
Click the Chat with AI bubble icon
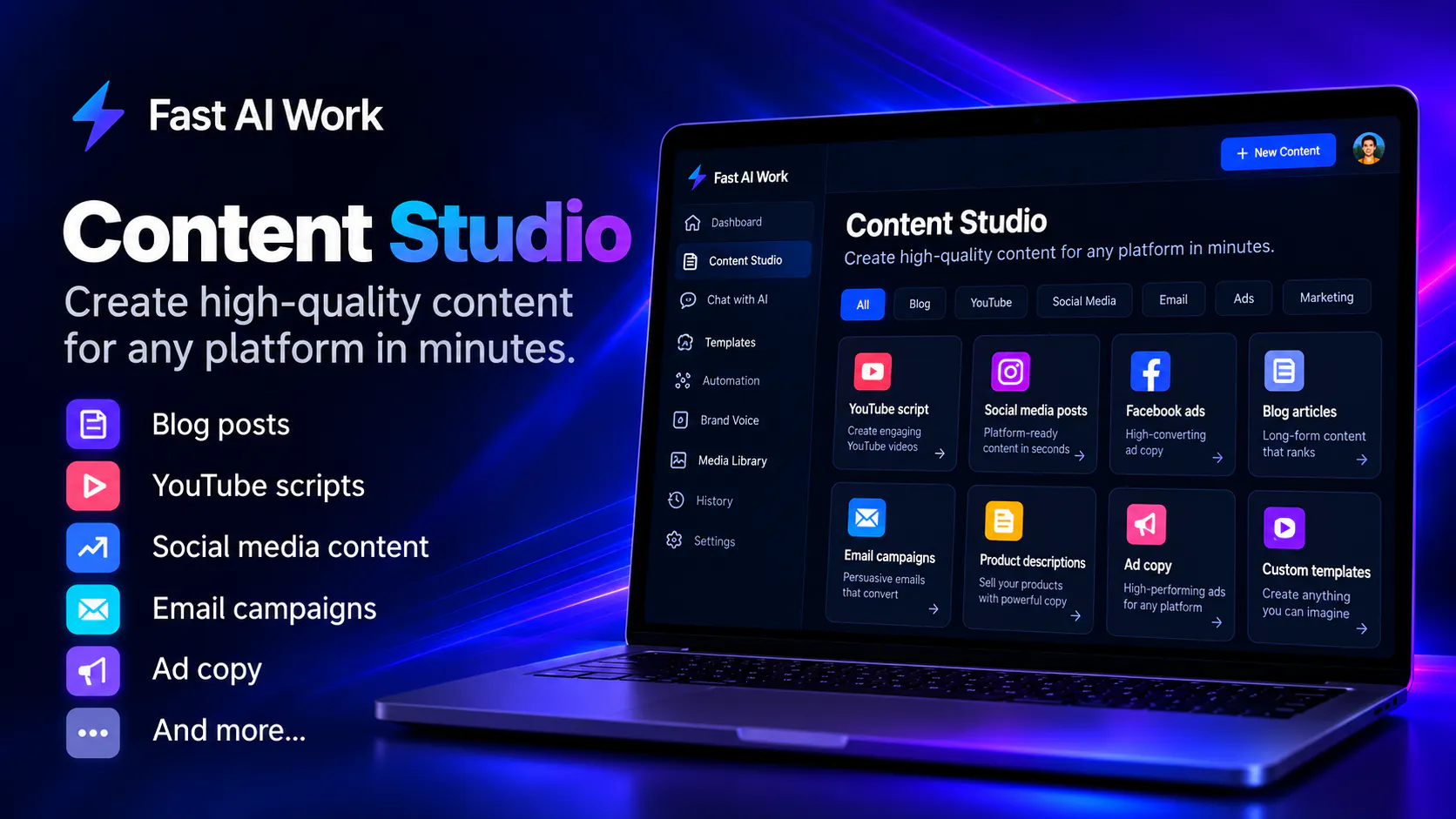pos(688,300)
